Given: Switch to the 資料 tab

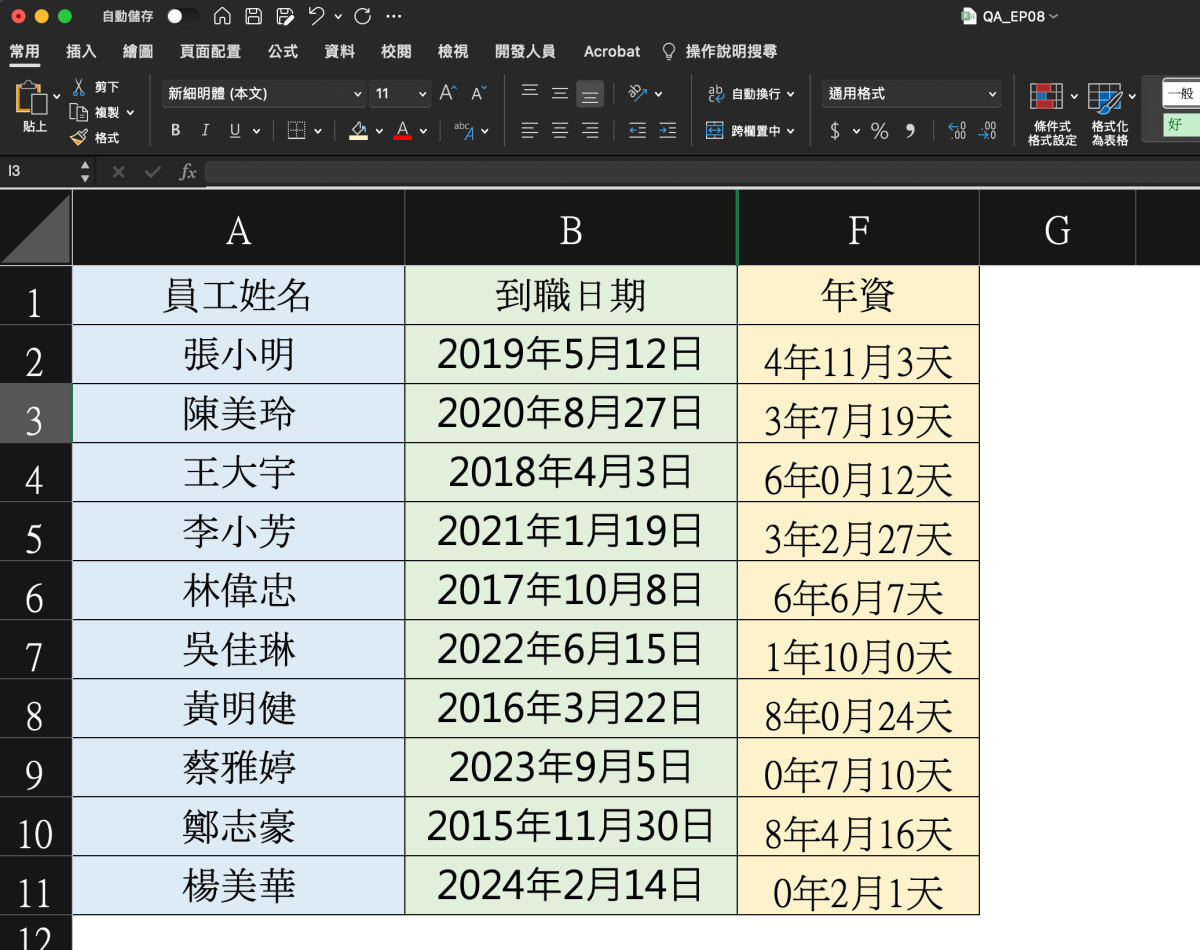Looking at the screenshot, I should click(x=340, y=51).
